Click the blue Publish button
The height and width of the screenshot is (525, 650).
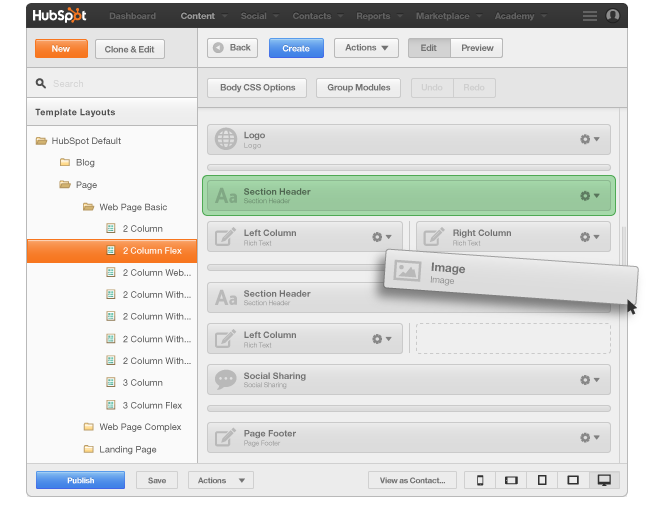pos(80,480)
